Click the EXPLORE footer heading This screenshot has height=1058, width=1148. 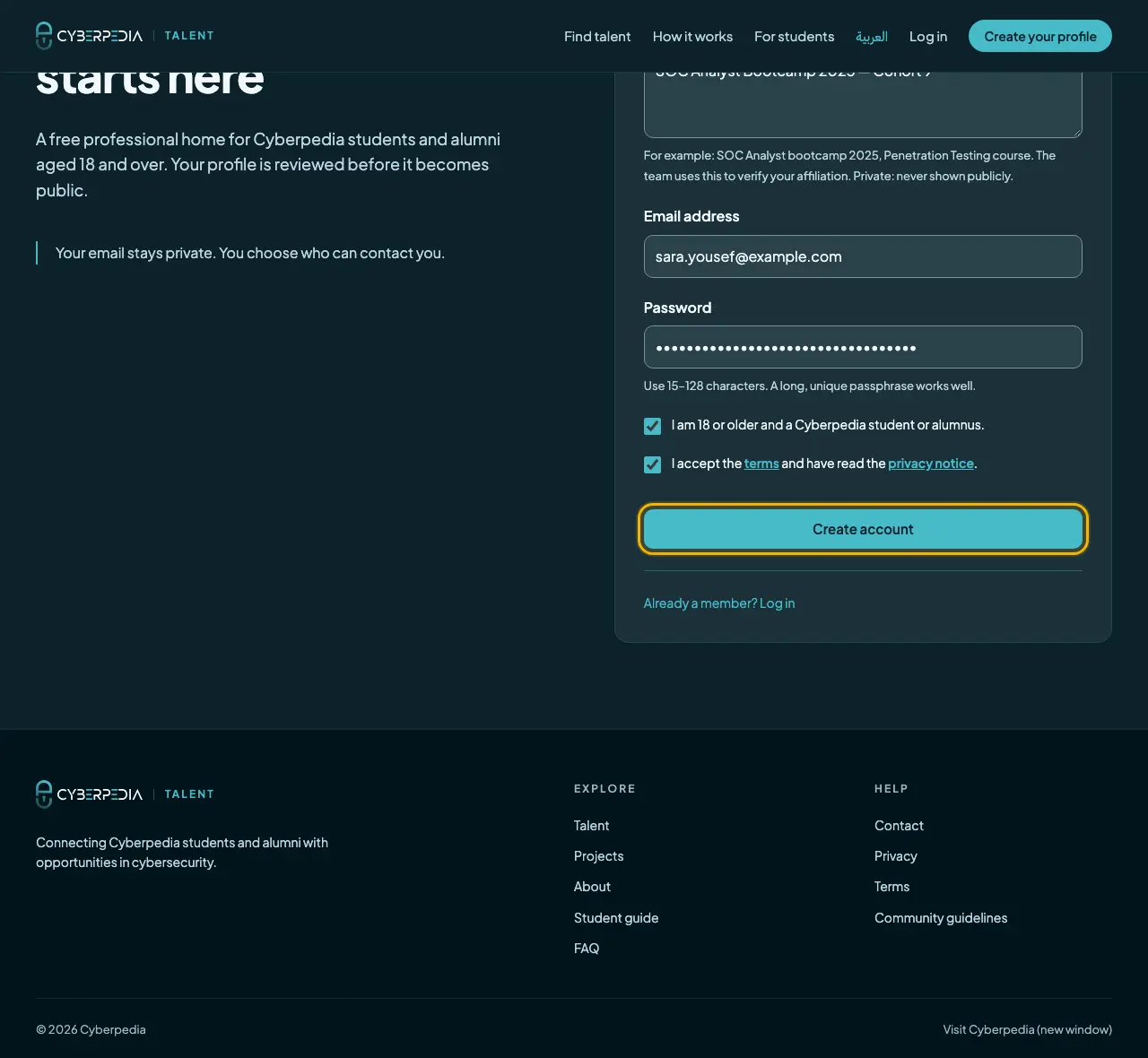(604, 789)
